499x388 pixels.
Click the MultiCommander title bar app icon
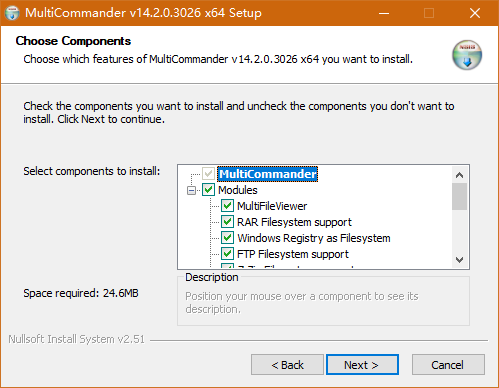12,13
